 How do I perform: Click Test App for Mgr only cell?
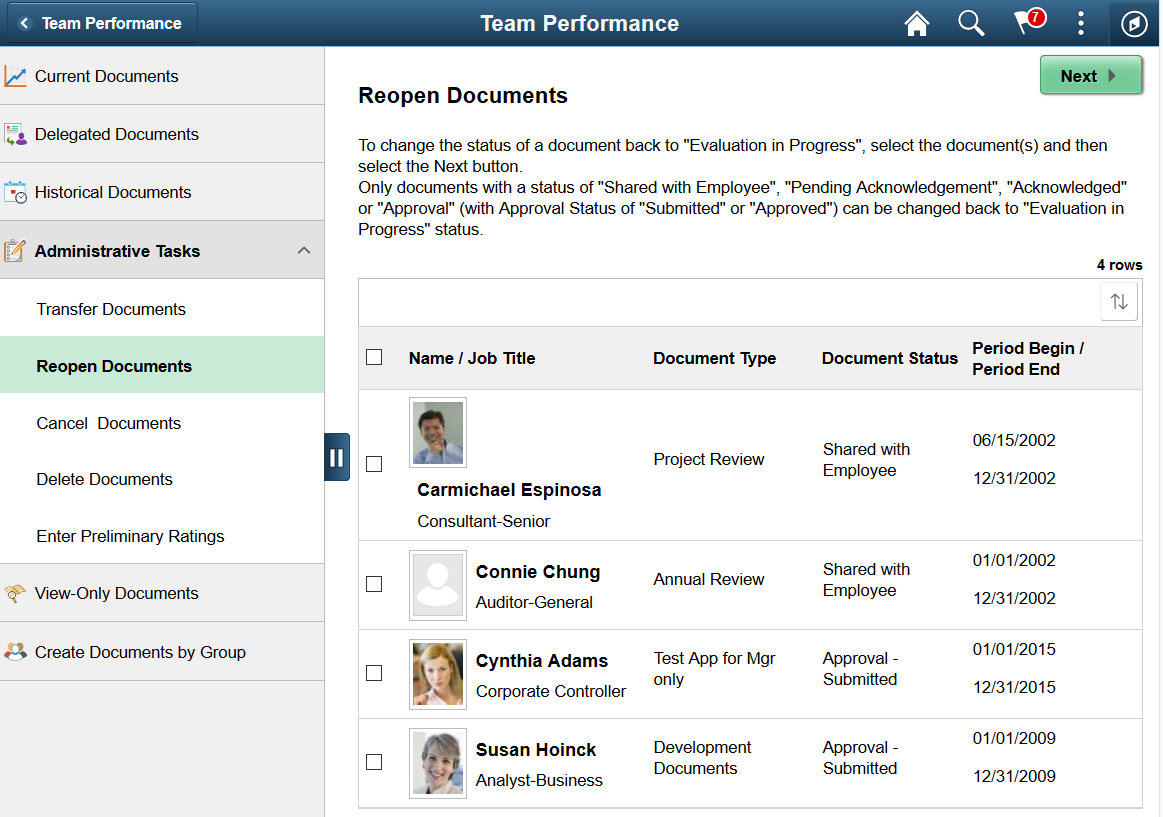[714, 669]
